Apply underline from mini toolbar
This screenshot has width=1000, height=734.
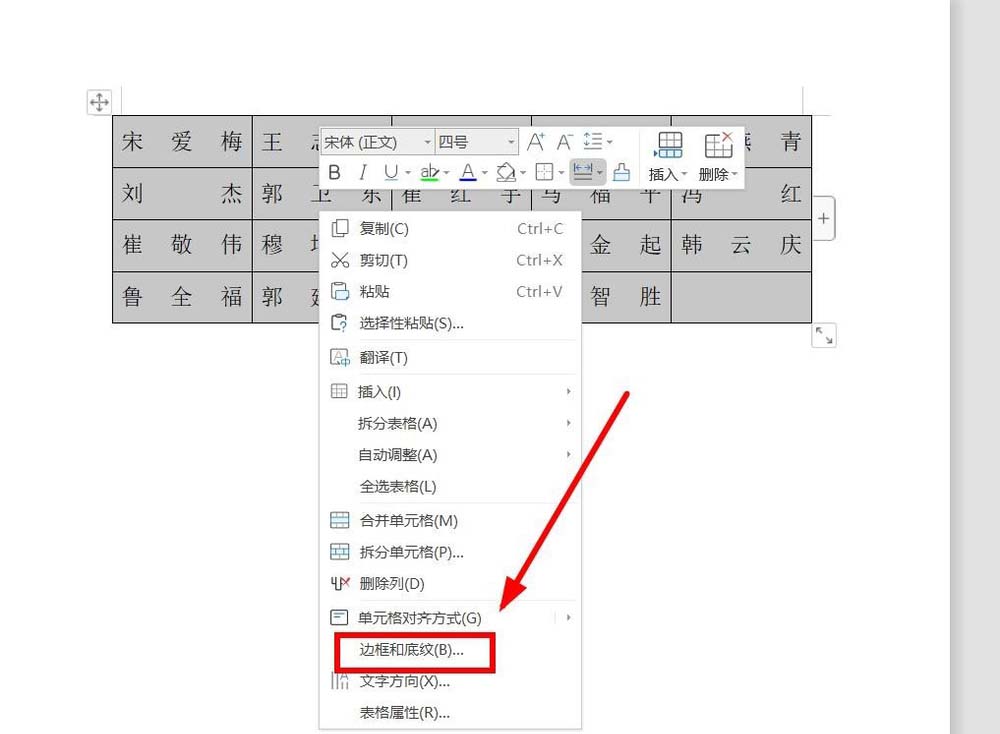[390, 172]
